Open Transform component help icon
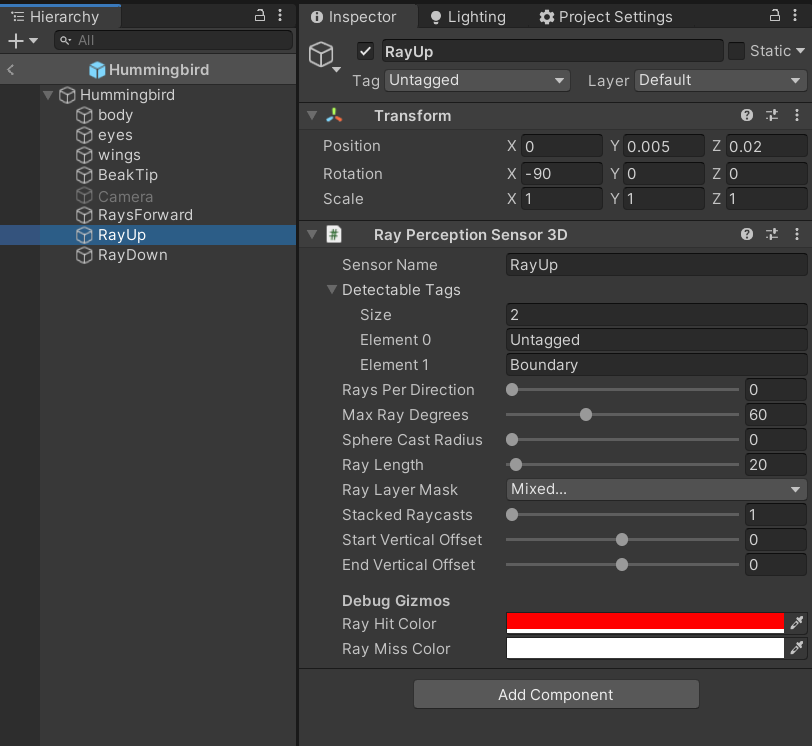 click(x=746, y=115)
